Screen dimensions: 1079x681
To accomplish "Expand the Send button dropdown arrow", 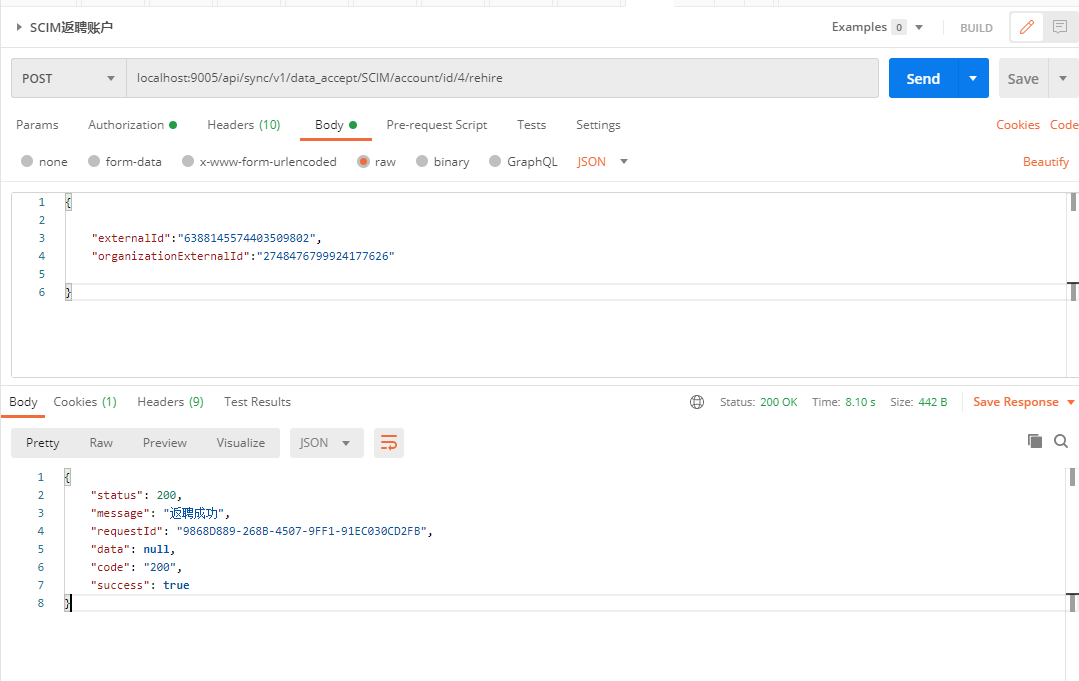I will tap(973, 78).
